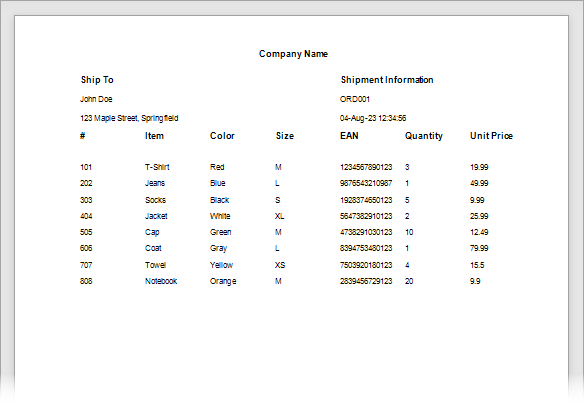
Task: Click the Jacket item cell
Action: tap(156, 216)
